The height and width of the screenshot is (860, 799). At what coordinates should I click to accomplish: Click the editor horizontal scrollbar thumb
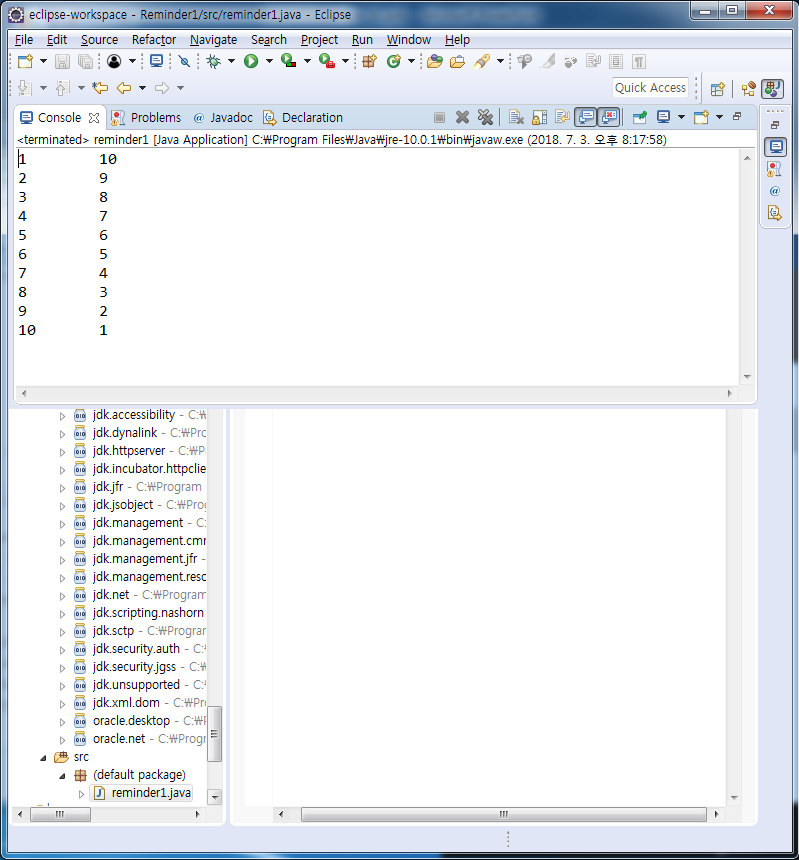tap(503, 814)
